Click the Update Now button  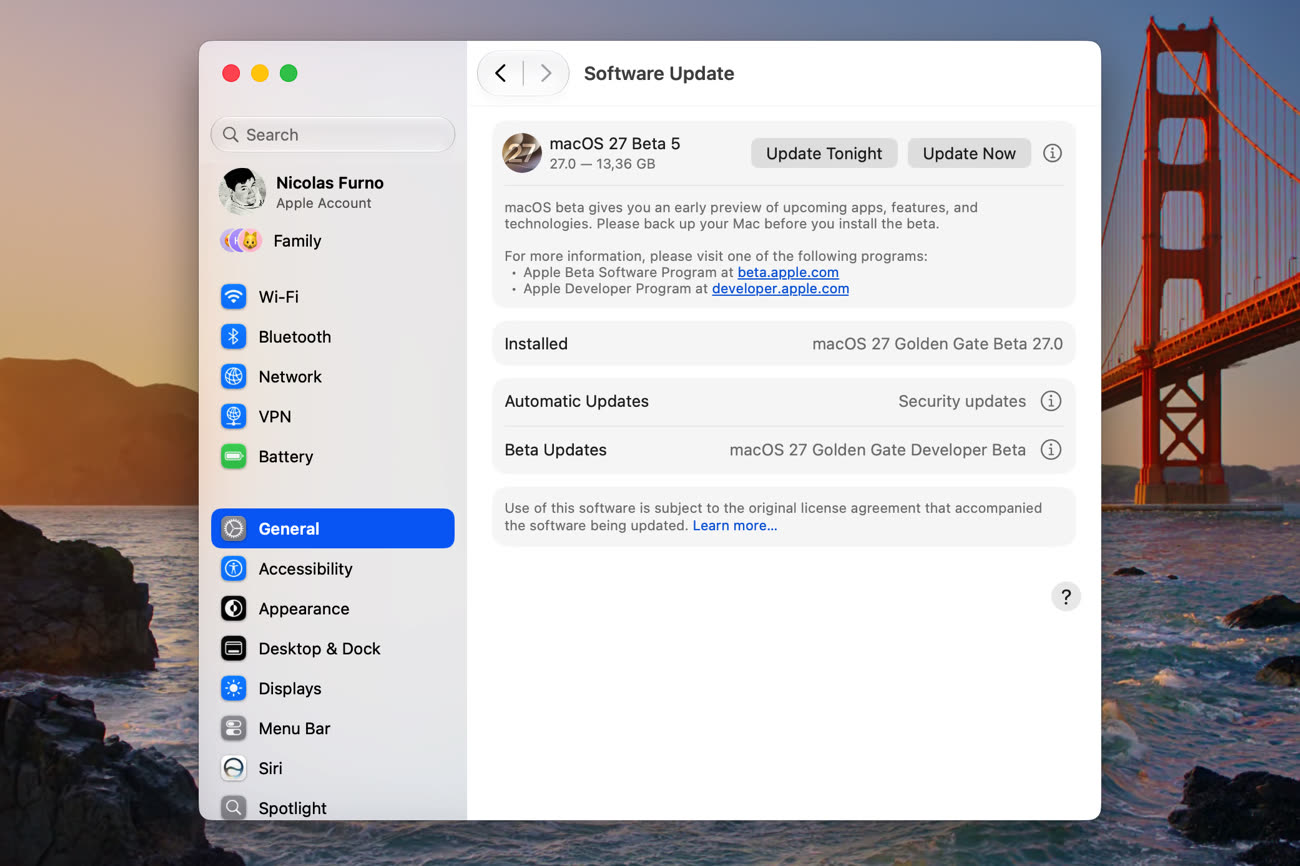tap(969, 153)
